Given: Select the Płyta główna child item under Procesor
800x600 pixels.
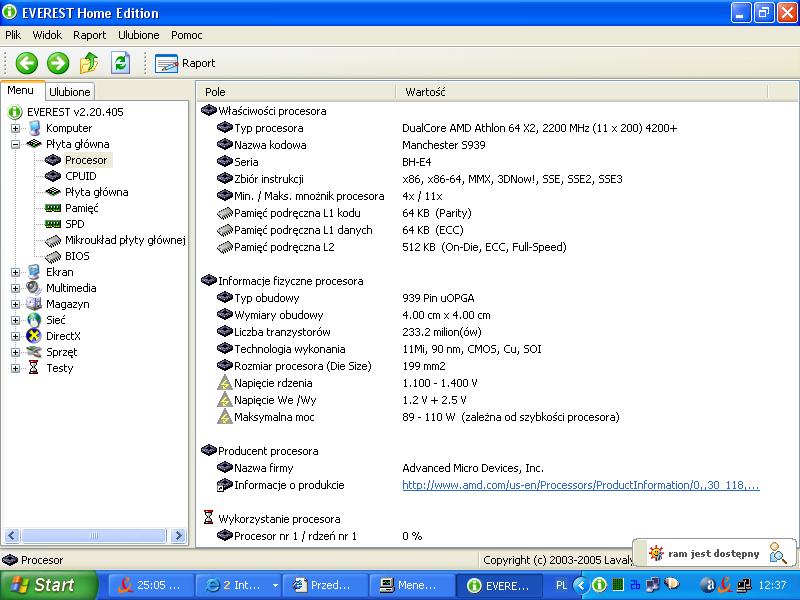Looking at the screenshot, I should [x=96, y=192].
